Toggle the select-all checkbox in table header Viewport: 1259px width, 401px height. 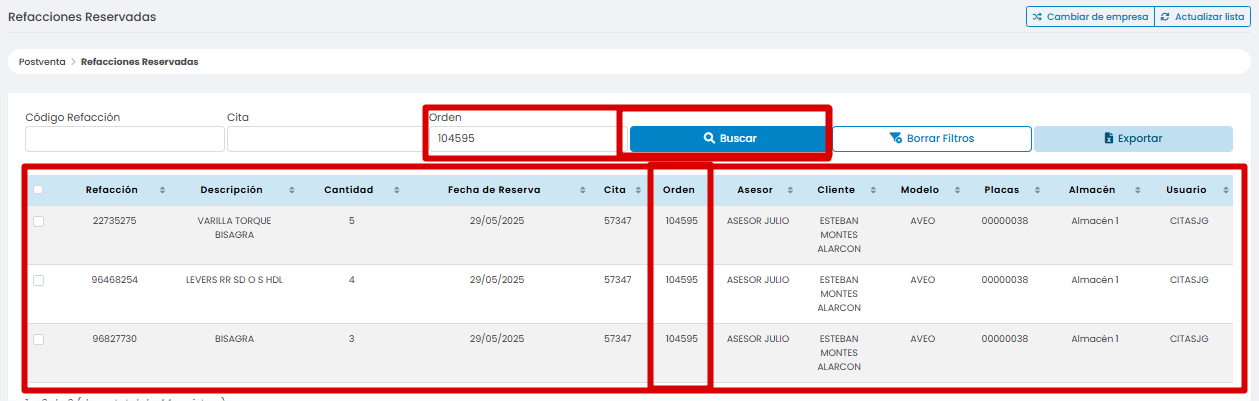point(38,190)
